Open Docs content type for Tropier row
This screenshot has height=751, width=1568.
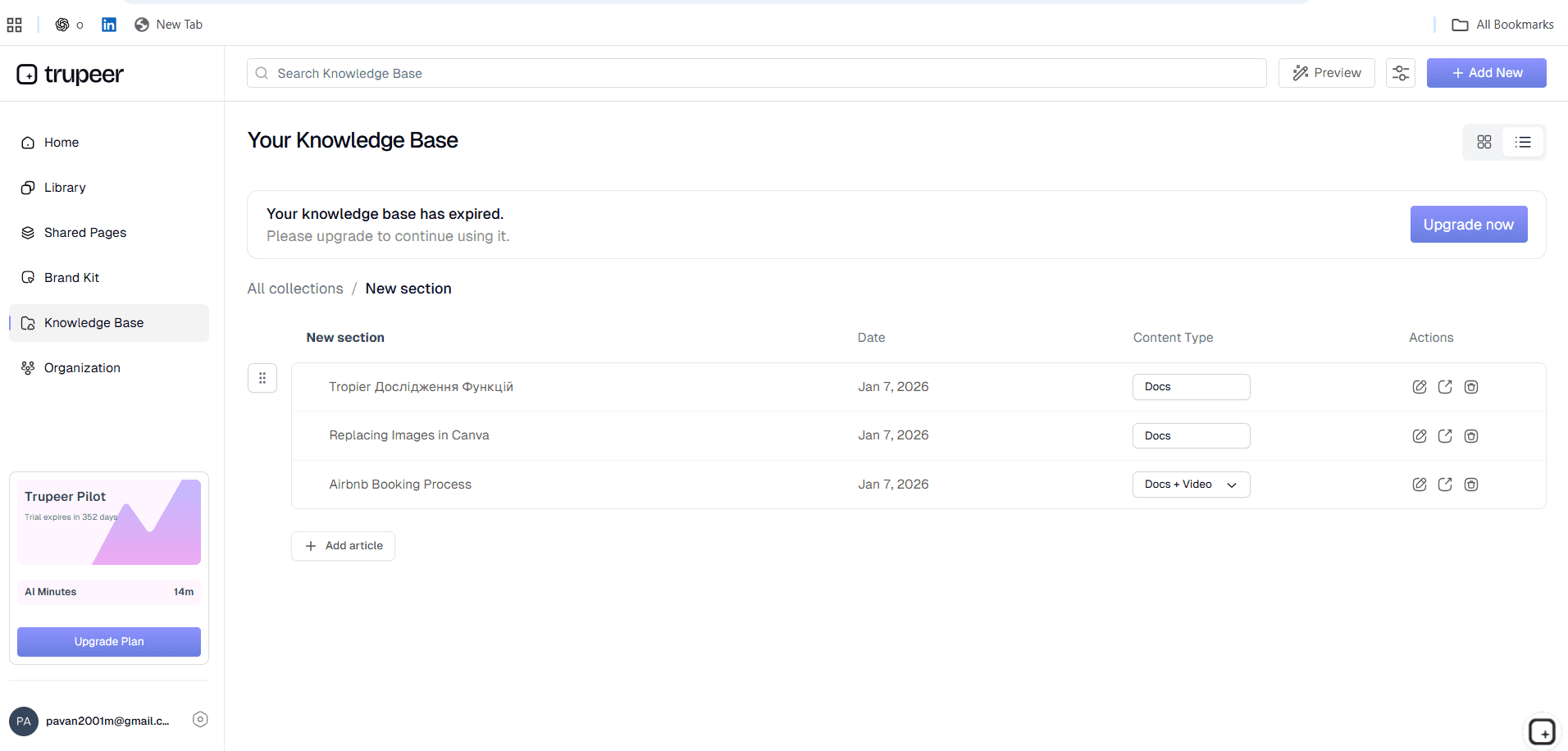point(1191,387)
